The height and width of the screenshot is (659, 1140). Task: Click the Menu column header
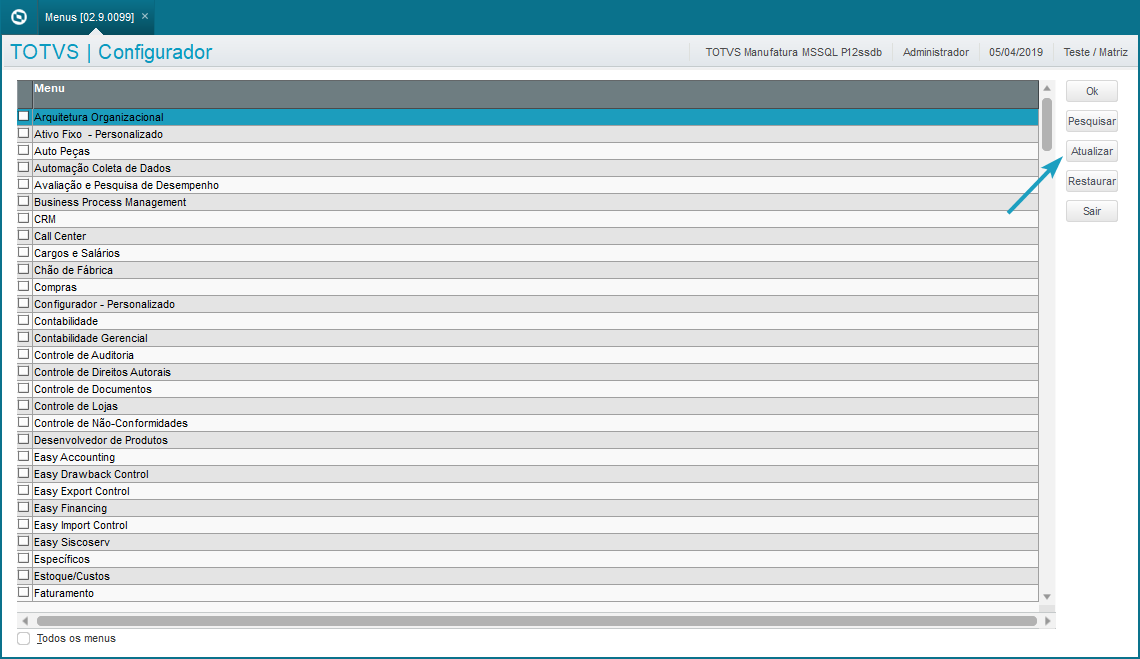(535, 95)
